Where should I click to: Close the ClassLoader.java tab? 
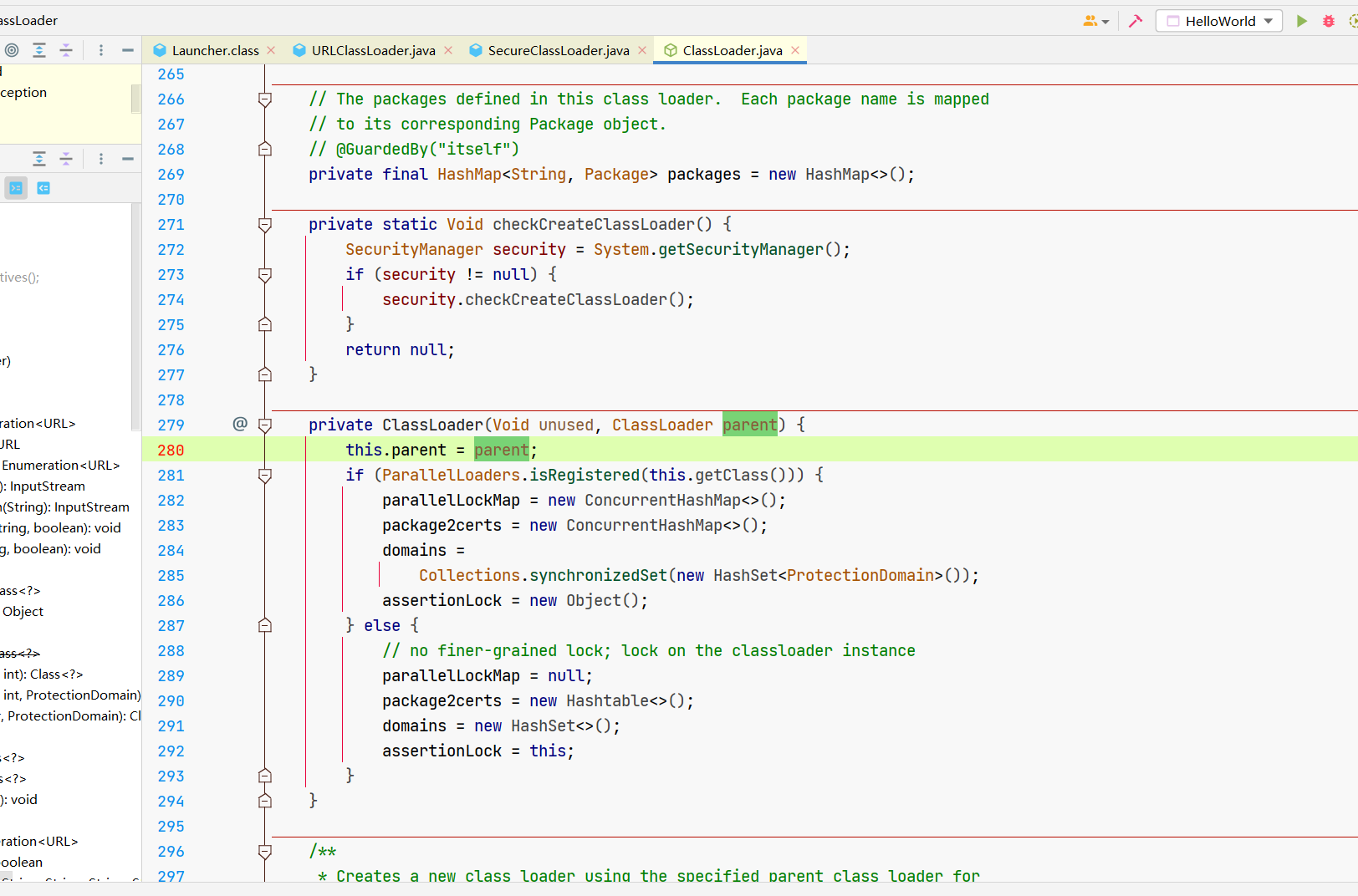tap(795, 50)
